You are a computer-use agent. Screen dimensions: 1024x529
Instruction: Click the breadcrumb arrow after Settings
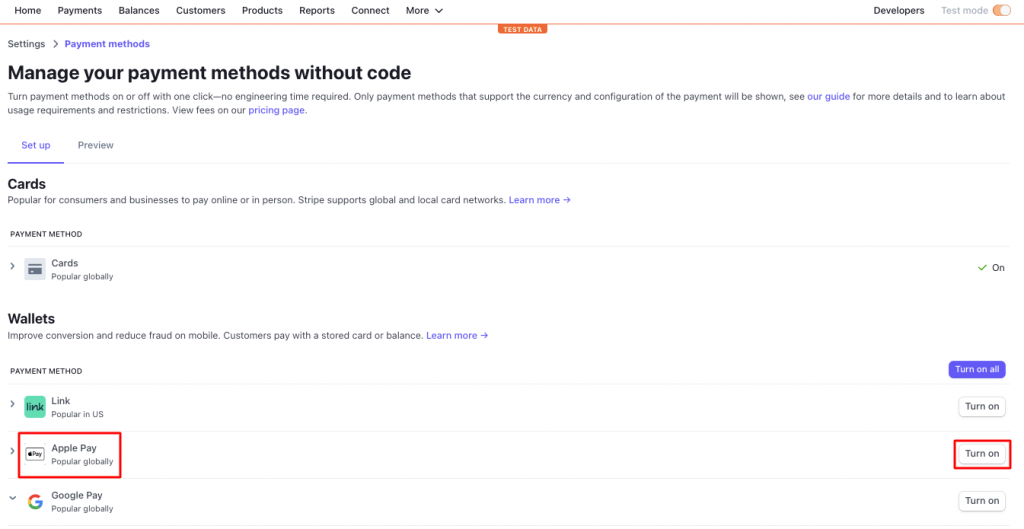tap(55, 44)
